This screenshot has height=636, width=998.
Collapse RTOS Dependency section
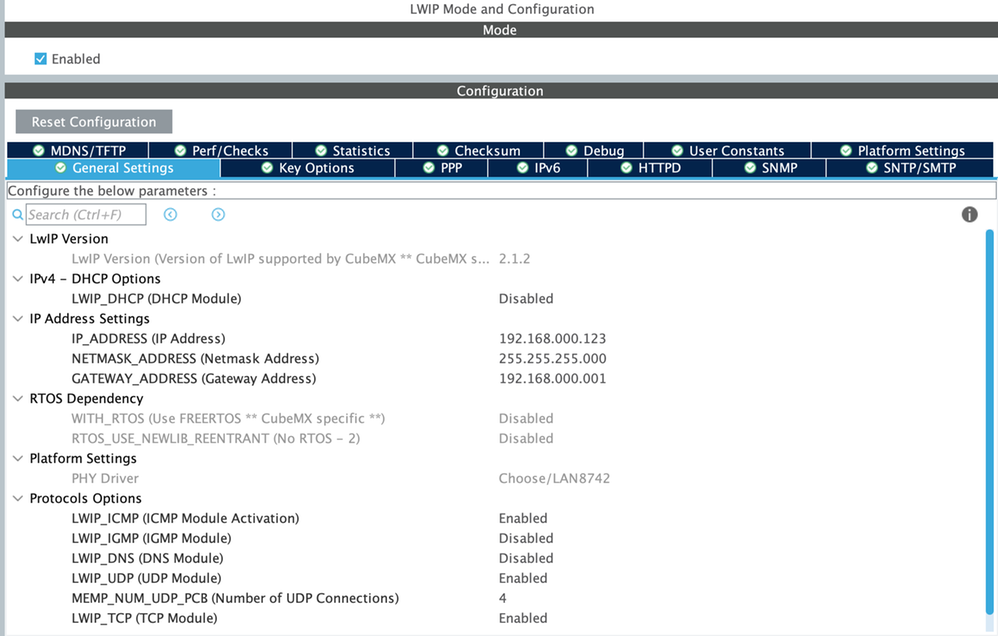point(18,399)
